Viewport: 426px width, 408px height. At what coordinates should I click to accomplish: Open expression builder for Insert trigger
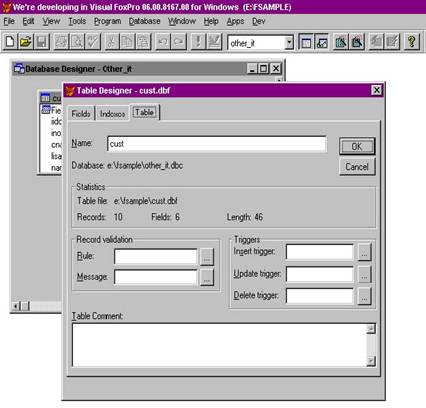364,252
